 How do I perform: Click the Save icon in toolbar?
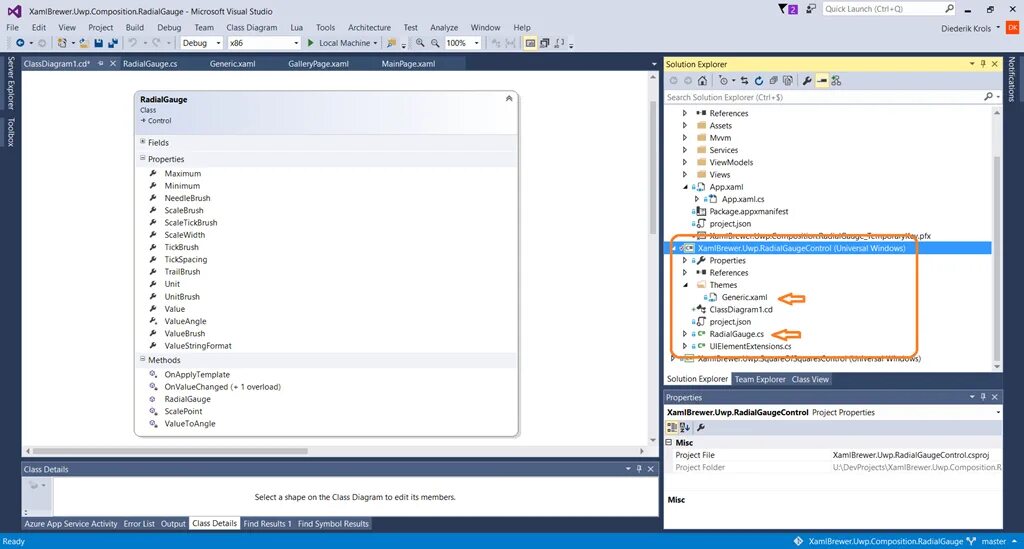99,43
